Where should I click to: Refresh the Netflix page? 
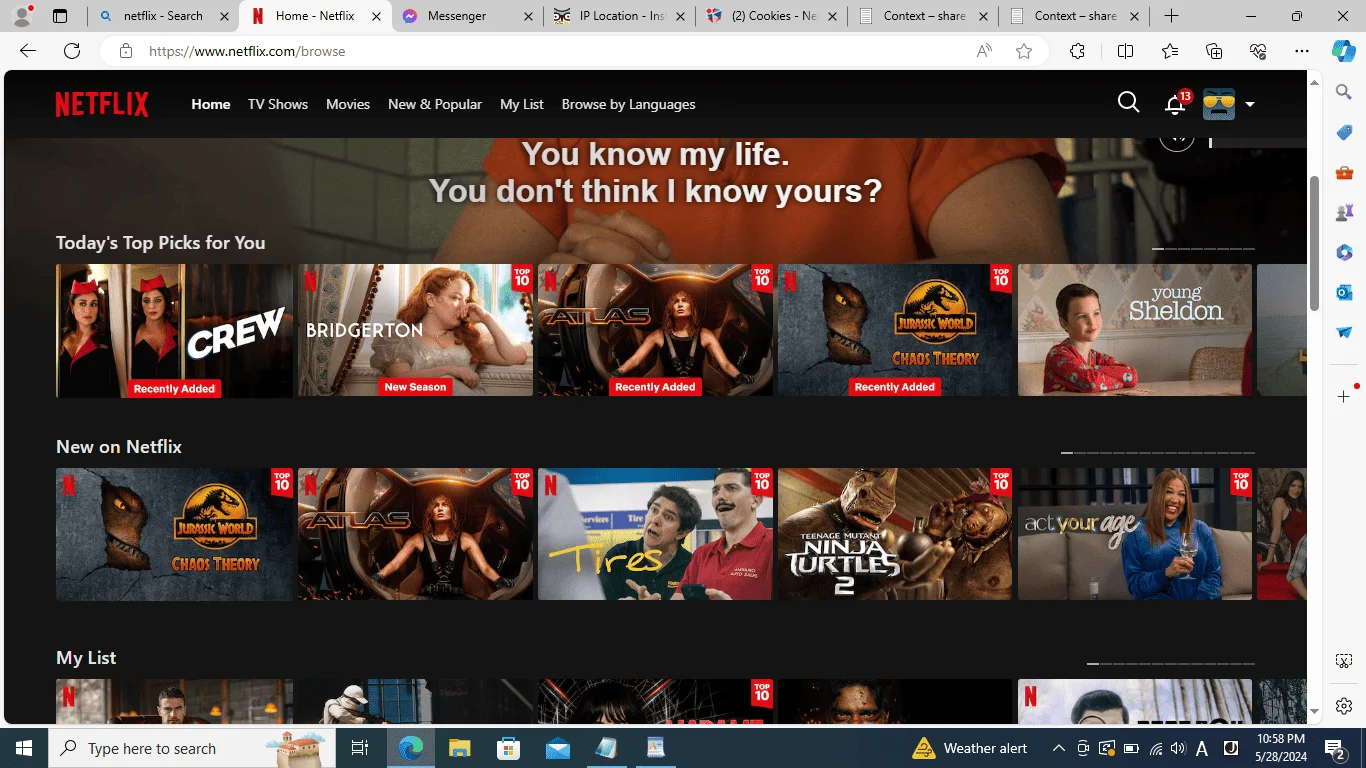coord(72,51)
